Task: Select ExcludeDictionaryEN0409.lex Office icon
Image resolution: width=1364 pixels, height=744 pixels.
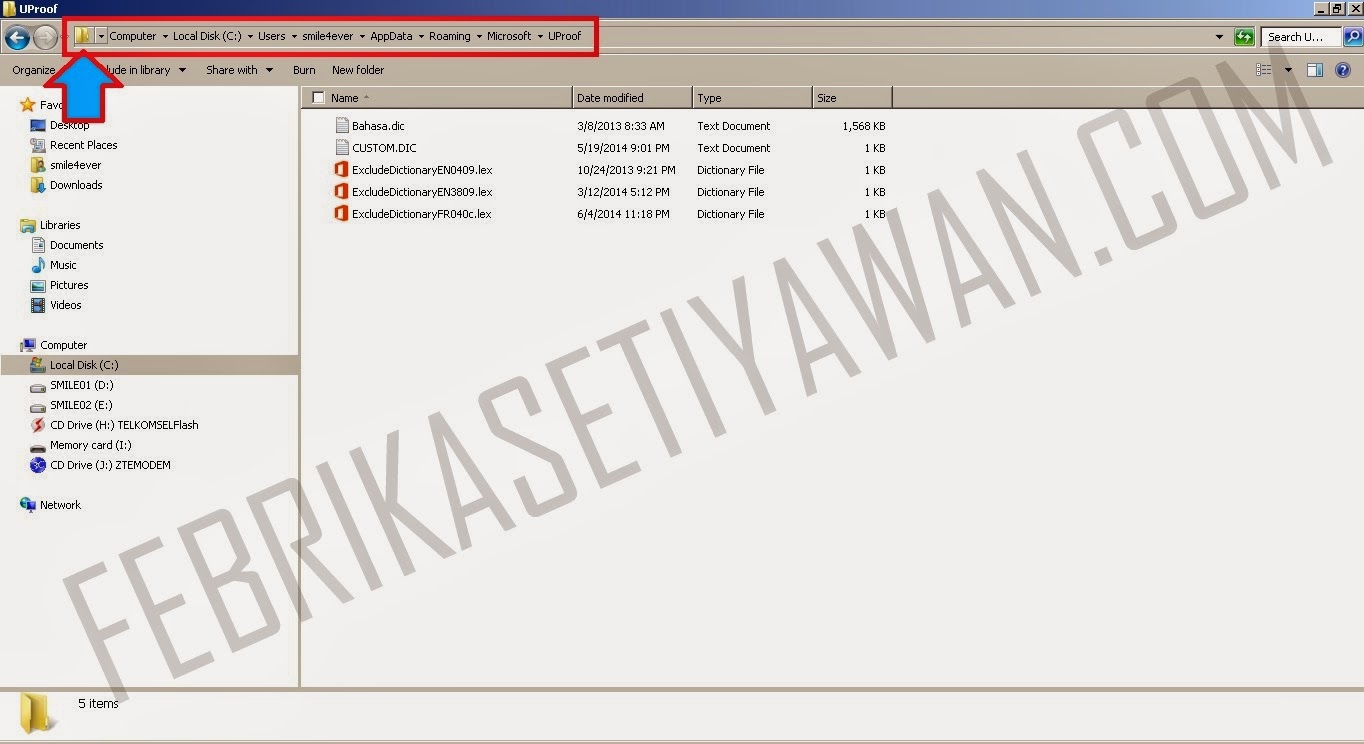Action: (x=341, y=170)
